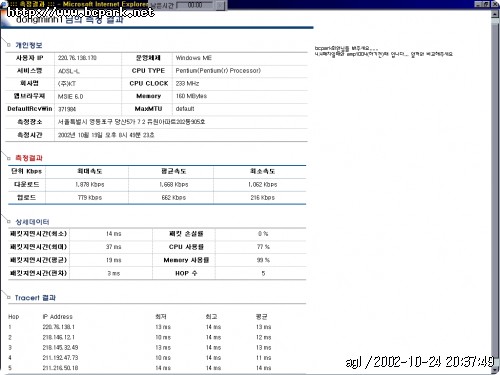Minimize the Internet Explorer window
This screenshot has height=375, width=500.
click(x=478, y=4)
